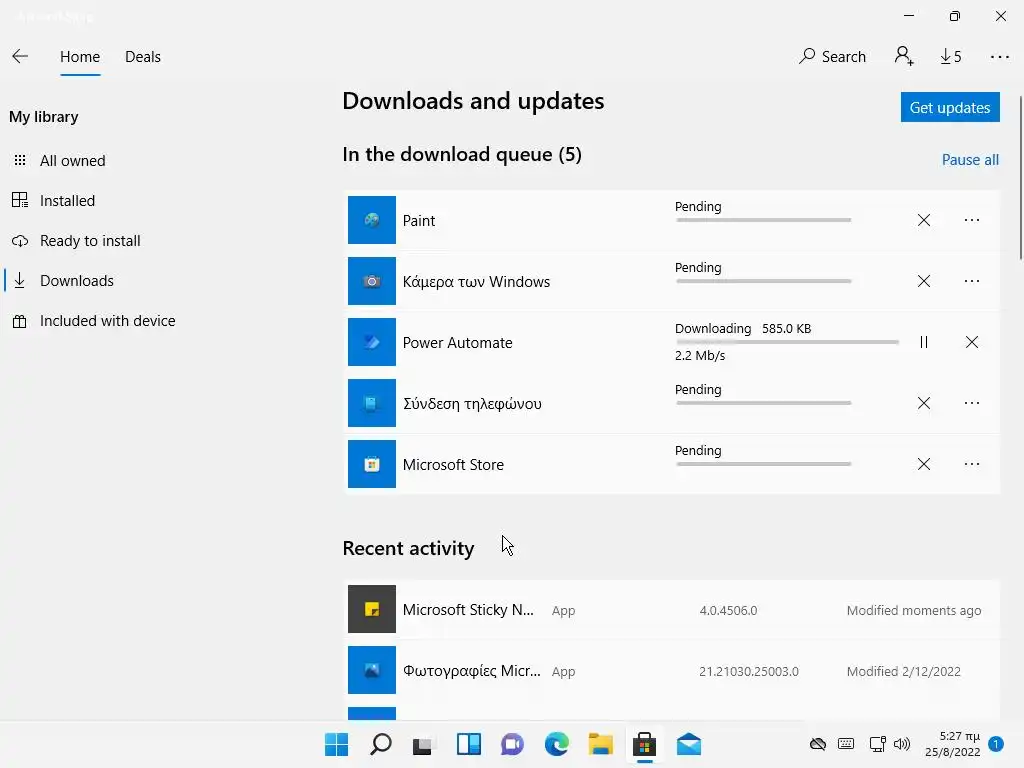Cancel the Κάμερα των Windows download
Screen dimensions: 1024x768
pos(923,281)
